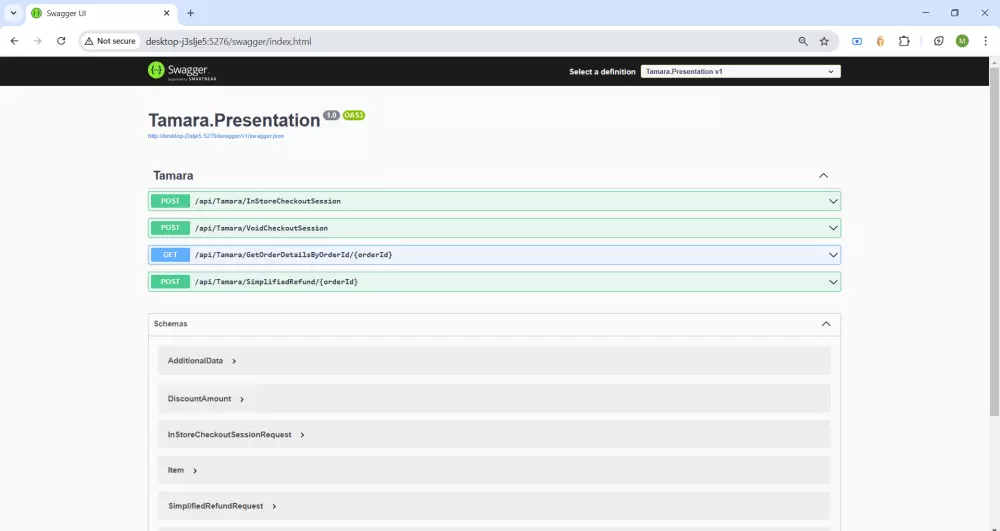
Task: Click /api/Tamara/InStoreCheckoutSession path text
Action: [268, 201]
